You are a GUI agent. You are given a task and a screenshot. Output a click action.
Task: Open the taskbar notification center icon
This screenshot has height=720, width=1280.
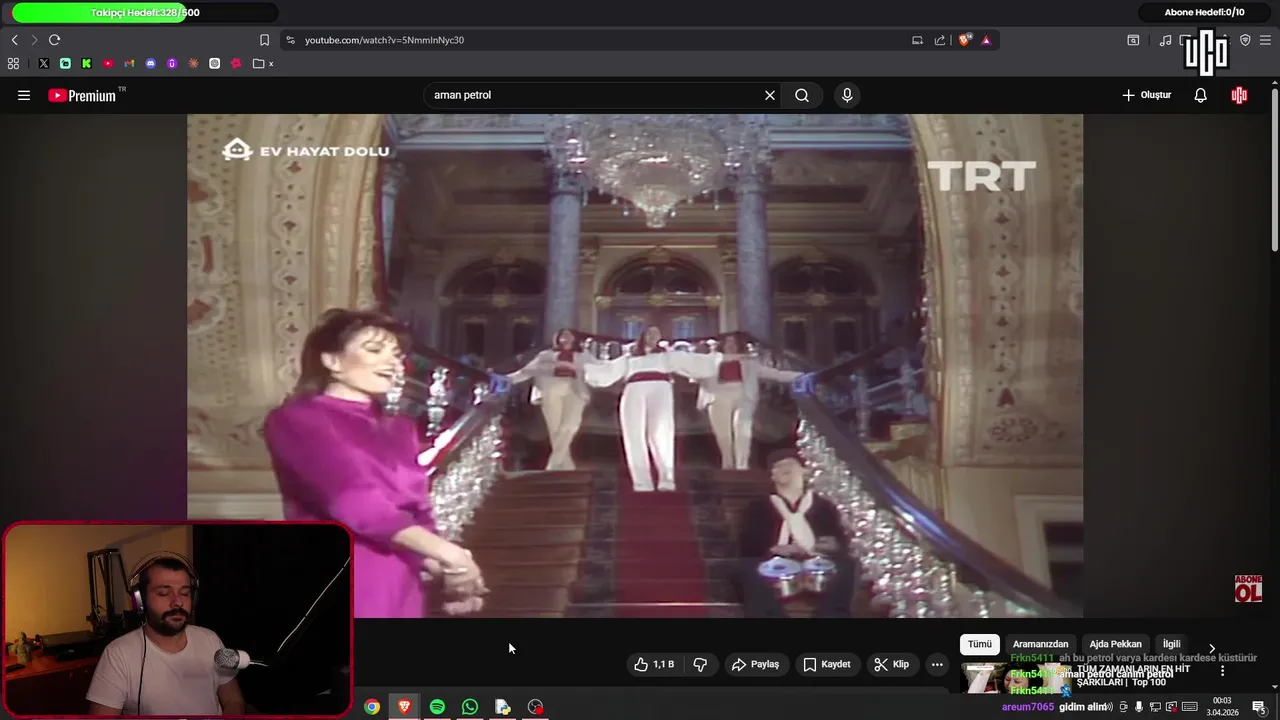(x=1259, y=707)
